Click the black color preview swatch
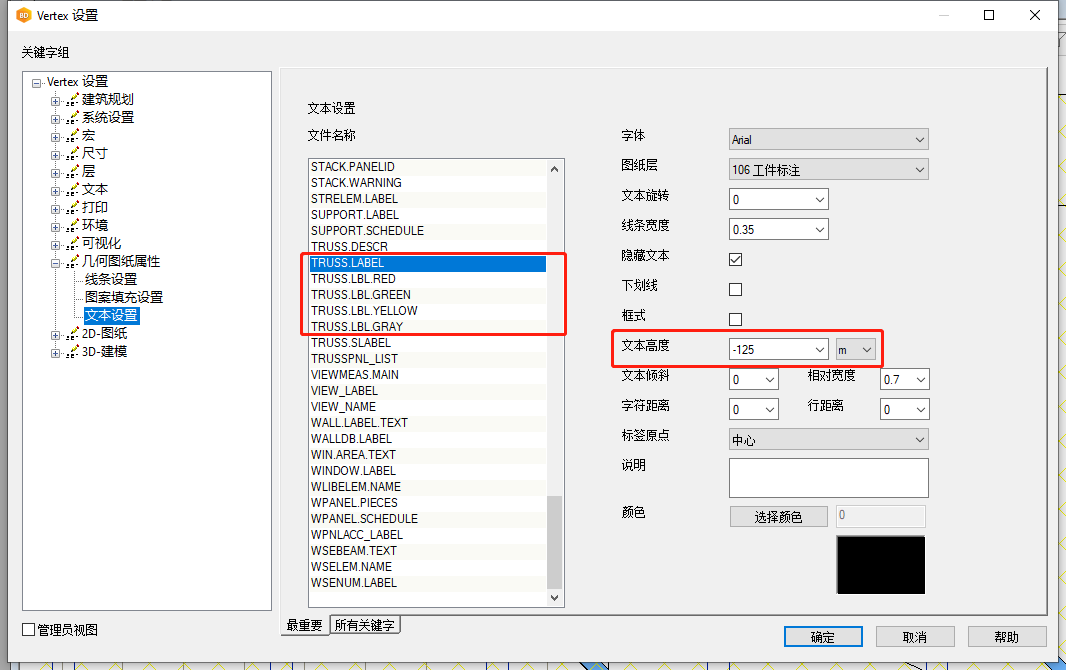Image resolution: width=1066 pixels, height=670 pixels. coord(880,565)
